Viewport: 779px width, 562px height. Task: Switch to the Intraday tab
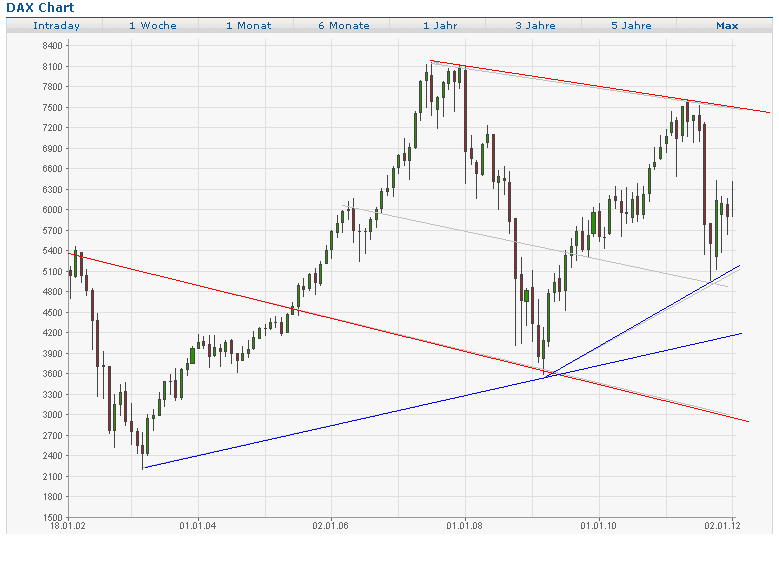(56, 26)
